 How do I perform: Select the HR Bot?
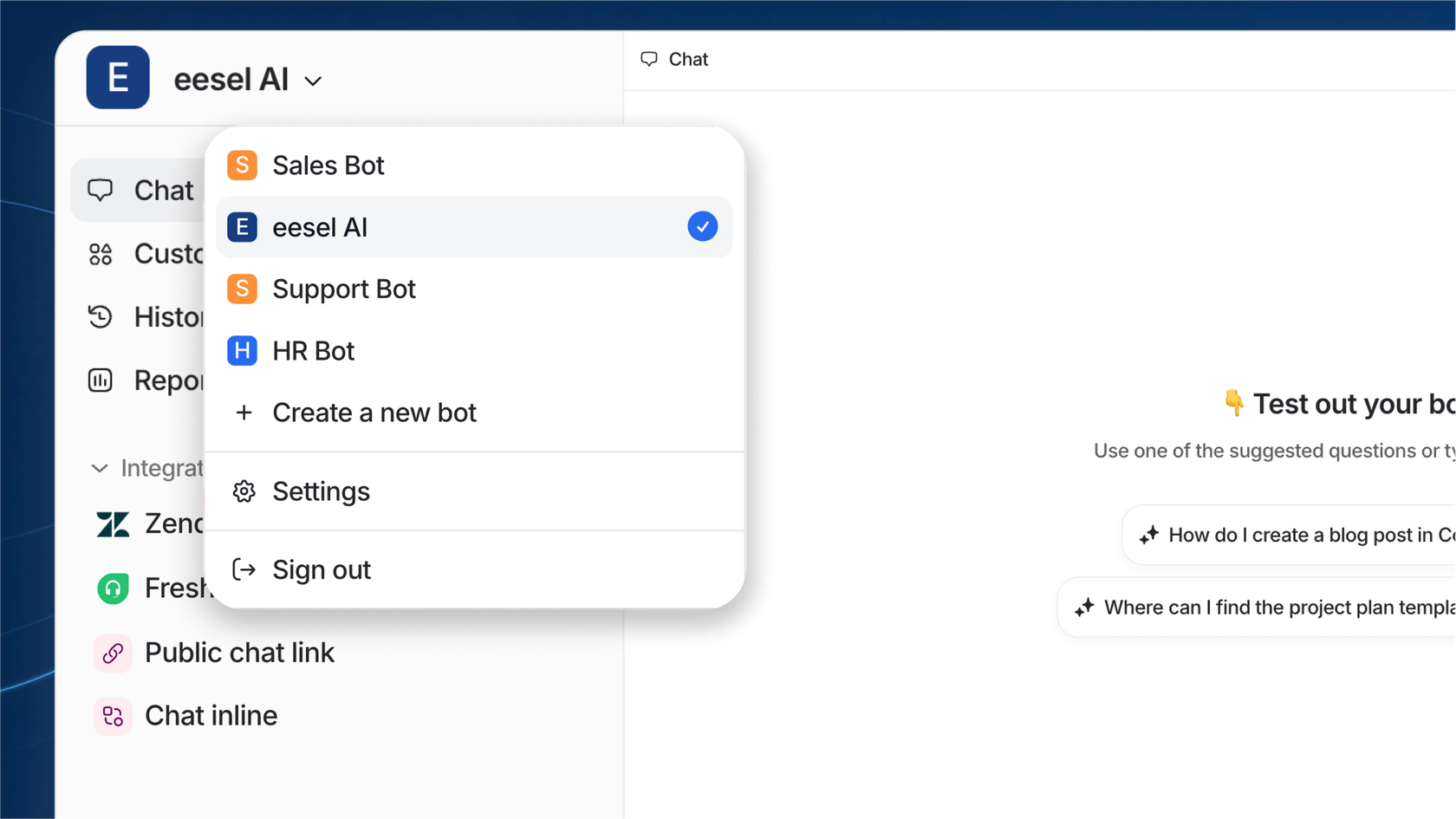pos(313,351)
